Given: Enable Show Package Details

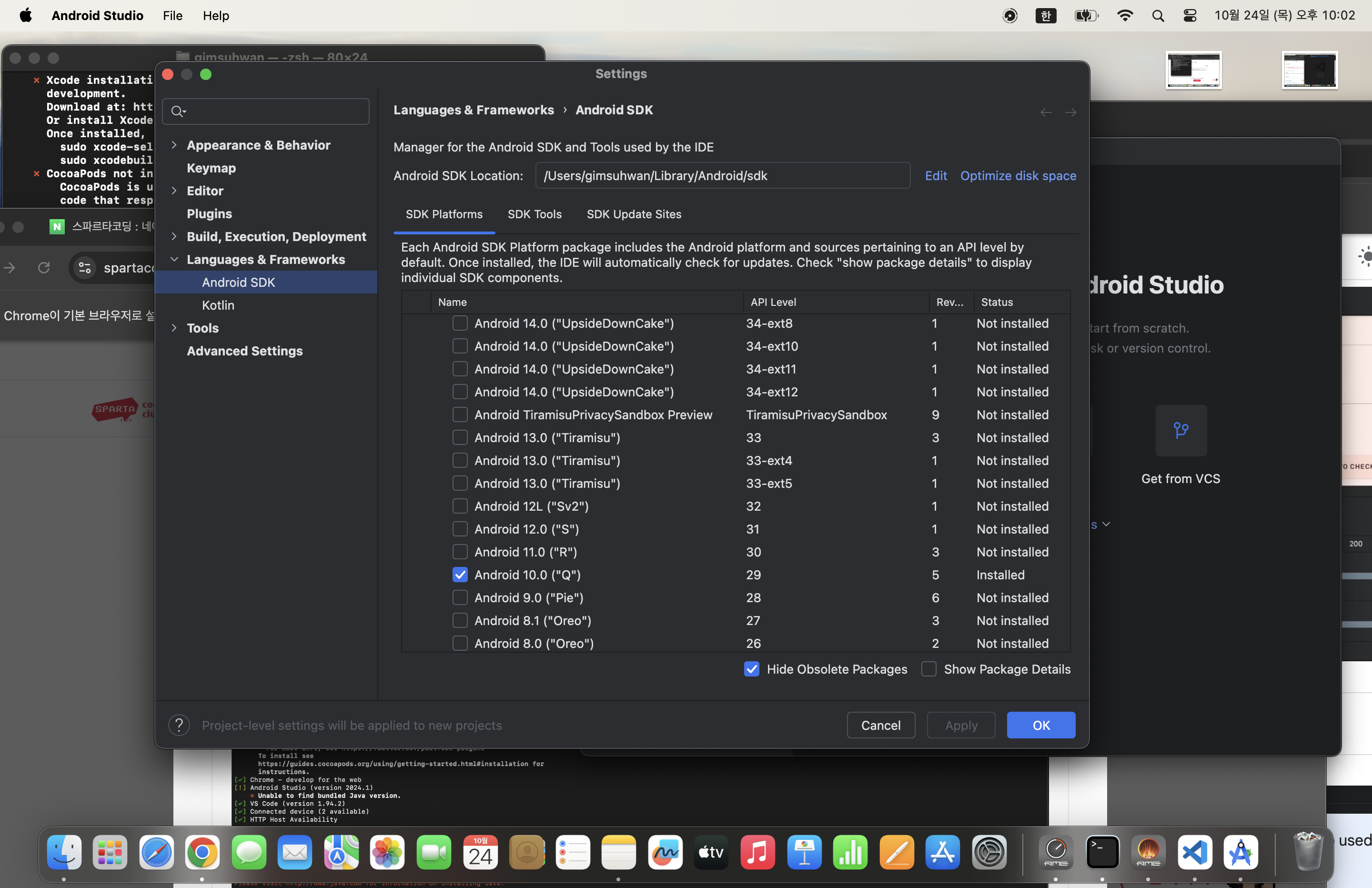Looking at the screenshot, I should tap(928, 669).
